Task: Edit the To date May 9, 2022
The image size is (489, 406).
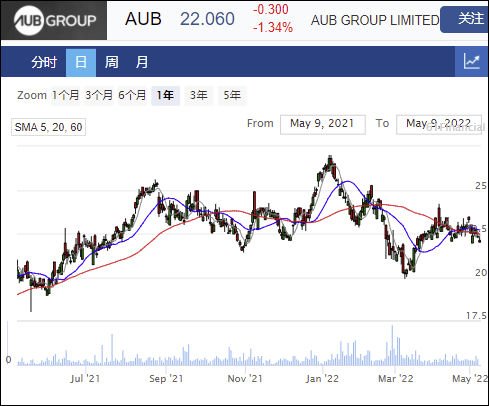Action: point(439,124)
